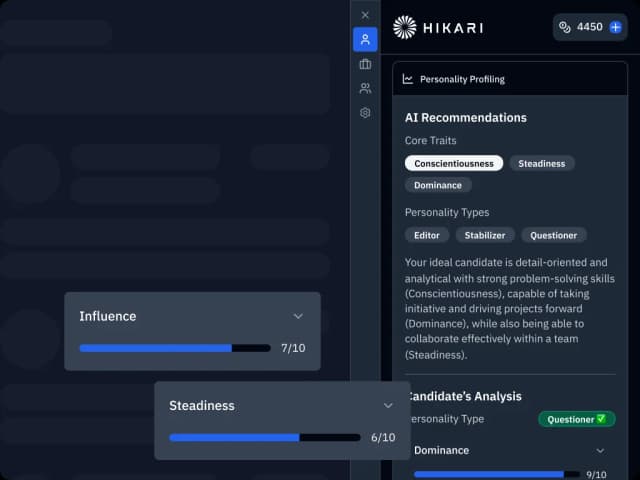The height and width of the screenshot is (480, 640).
Task: Open settings gear in sidebar
Action: coord(365,113)
